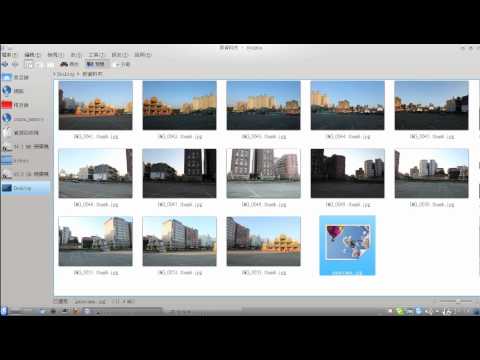Screen dimensions: 480x360
Task: Click the Split view button
Action: pos(122,64)
